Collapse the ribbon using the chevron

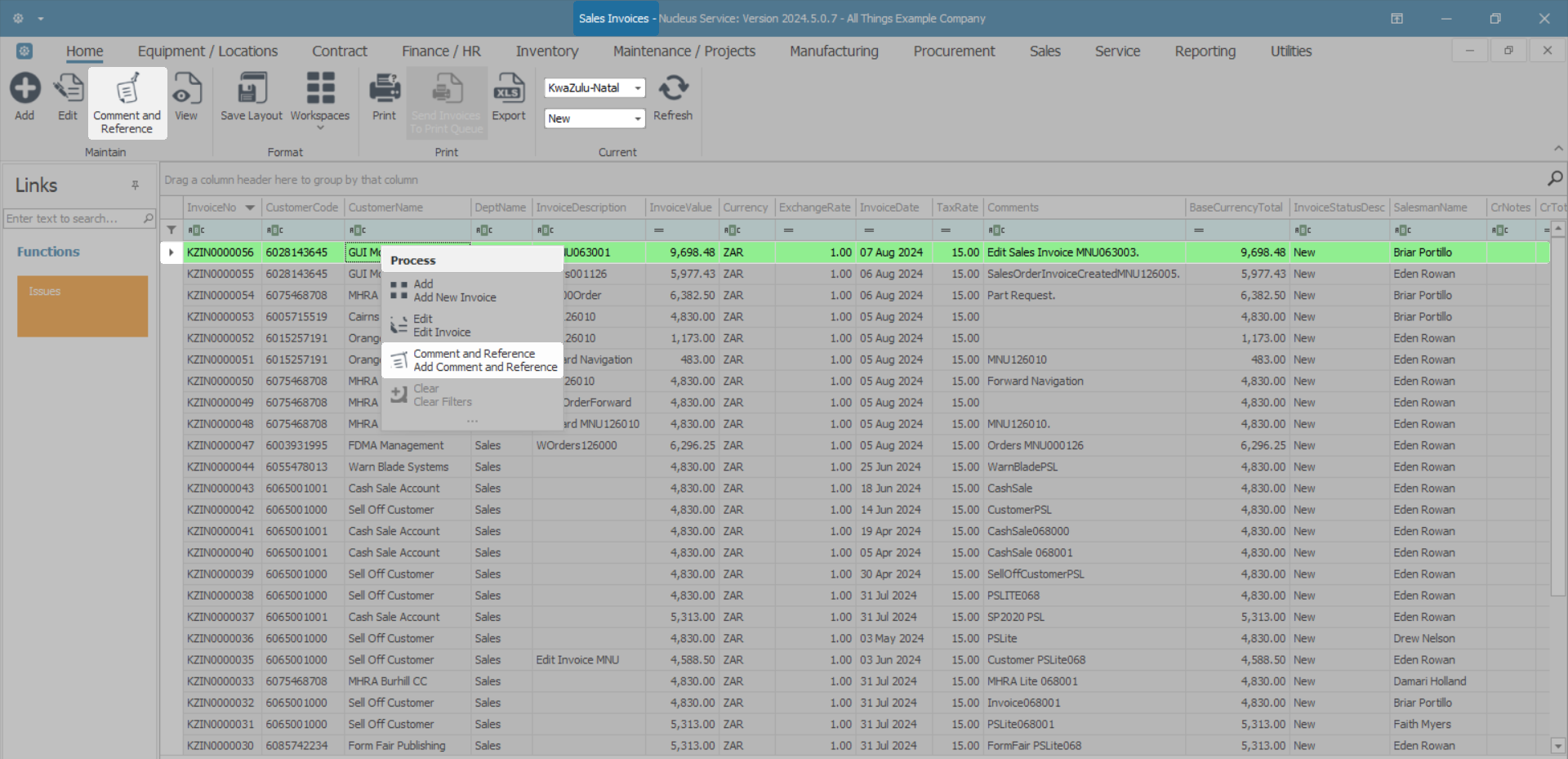1558,149
